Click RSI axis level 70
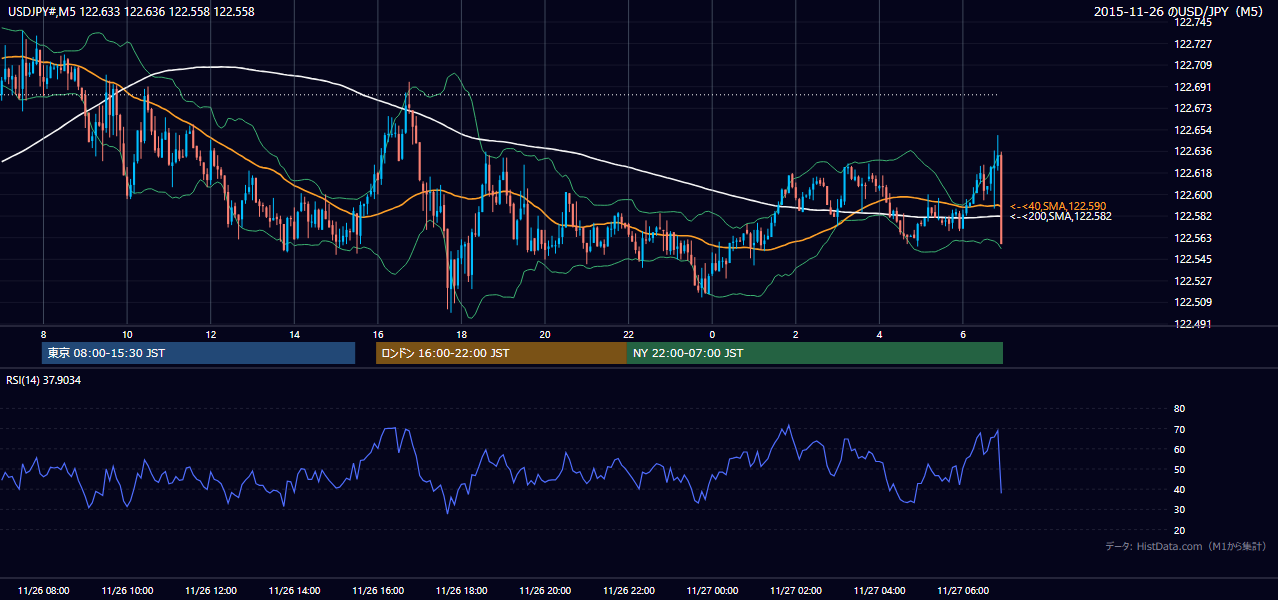The image size is (1278, 600). [x=1179, y=429]
